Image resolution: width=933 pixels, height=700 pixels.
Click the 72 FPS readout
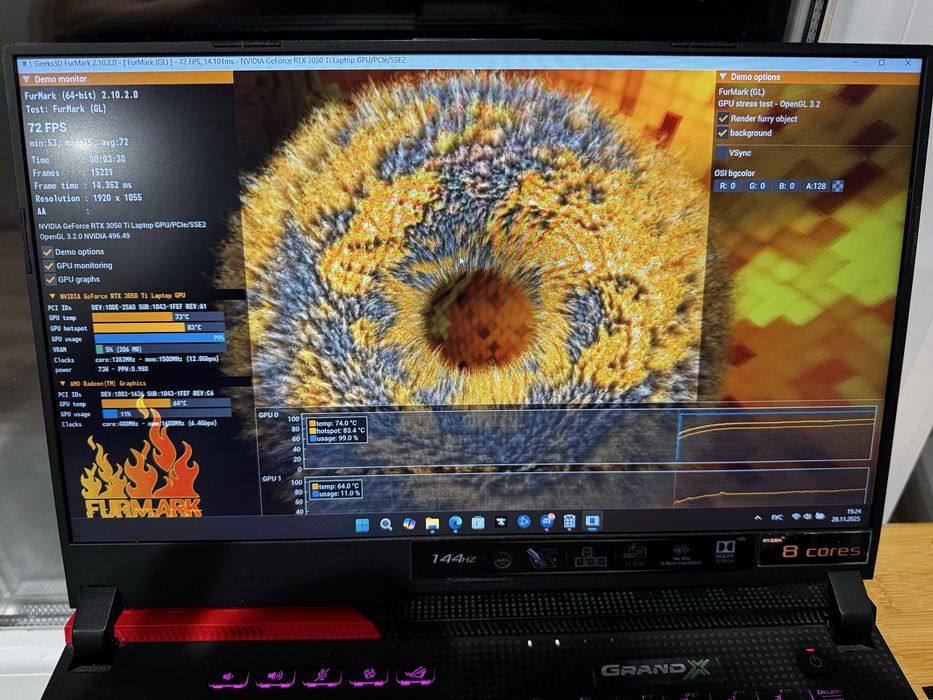click(x=48, y=127)
